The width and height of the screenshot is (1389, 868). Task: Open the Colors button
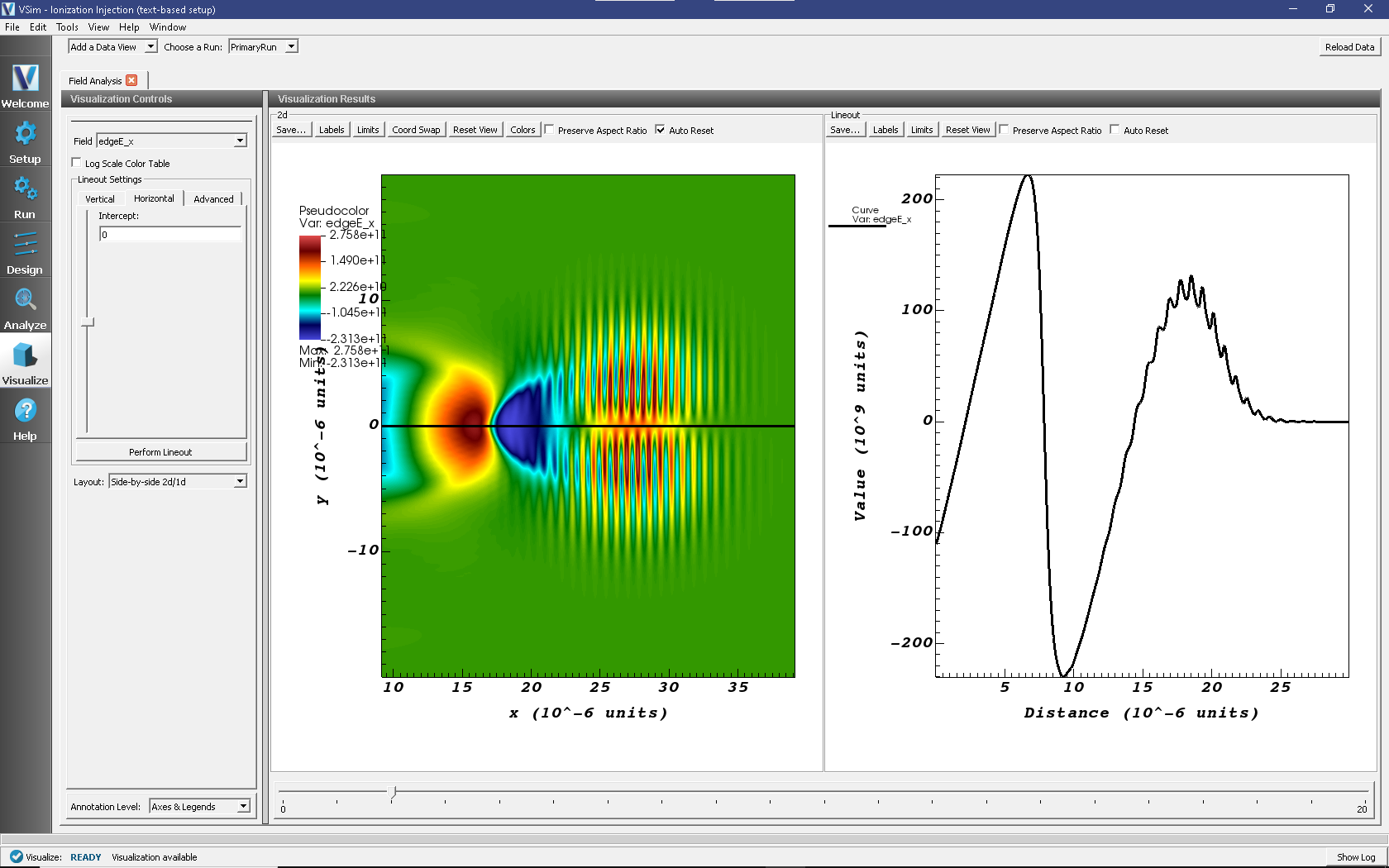click(x=523, y=130)
